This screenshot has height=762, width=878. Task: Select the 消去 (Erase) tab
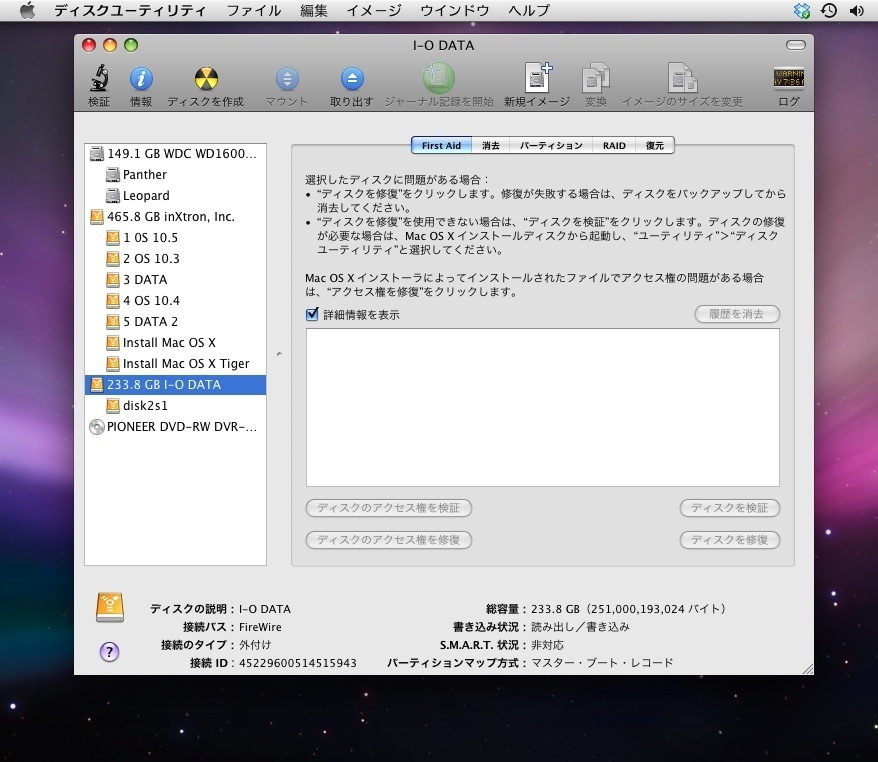[x=490, y=146]
